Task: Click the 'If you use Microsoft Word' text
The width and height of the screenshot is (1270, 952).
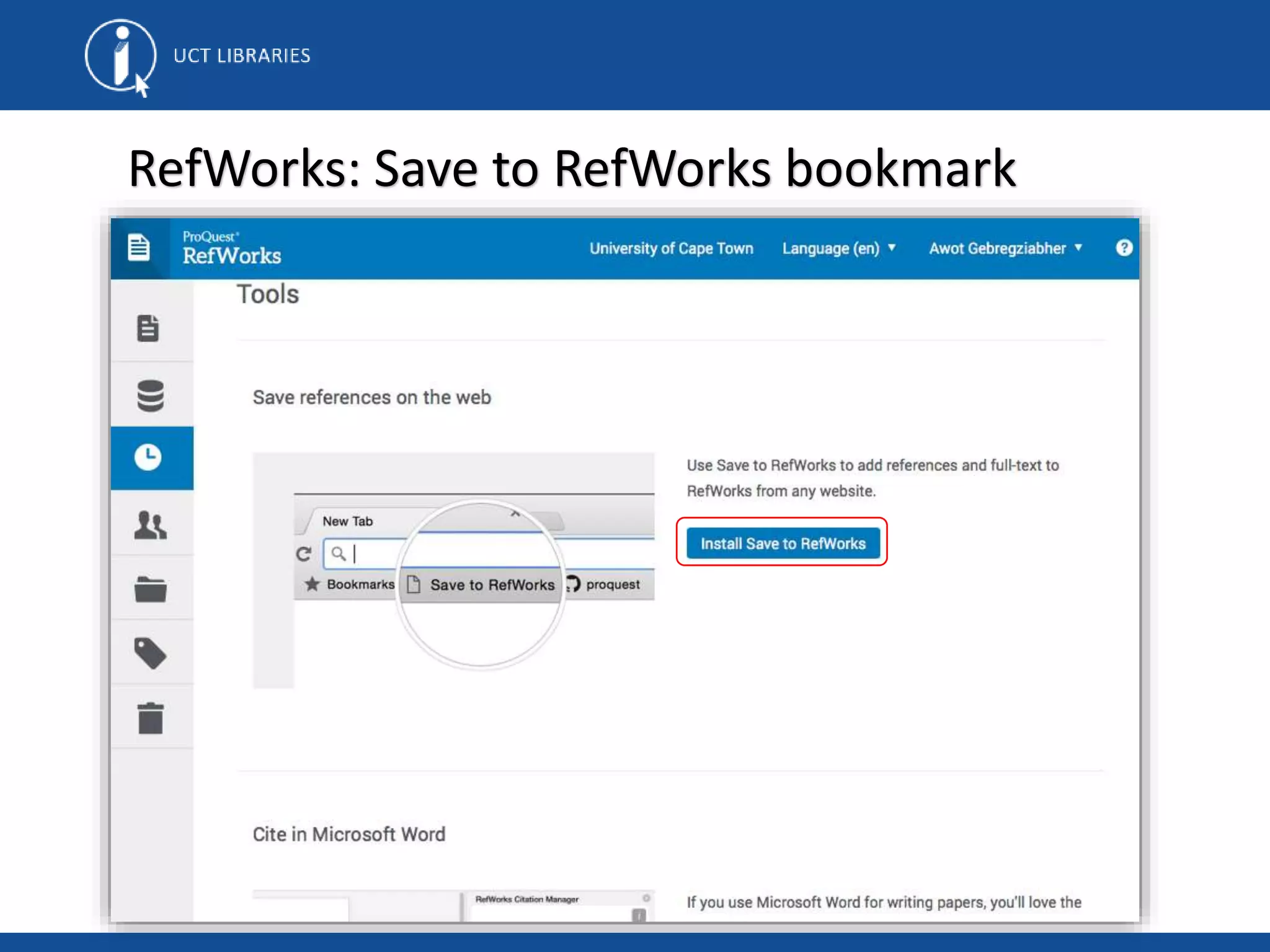Action: pos(884,902)
